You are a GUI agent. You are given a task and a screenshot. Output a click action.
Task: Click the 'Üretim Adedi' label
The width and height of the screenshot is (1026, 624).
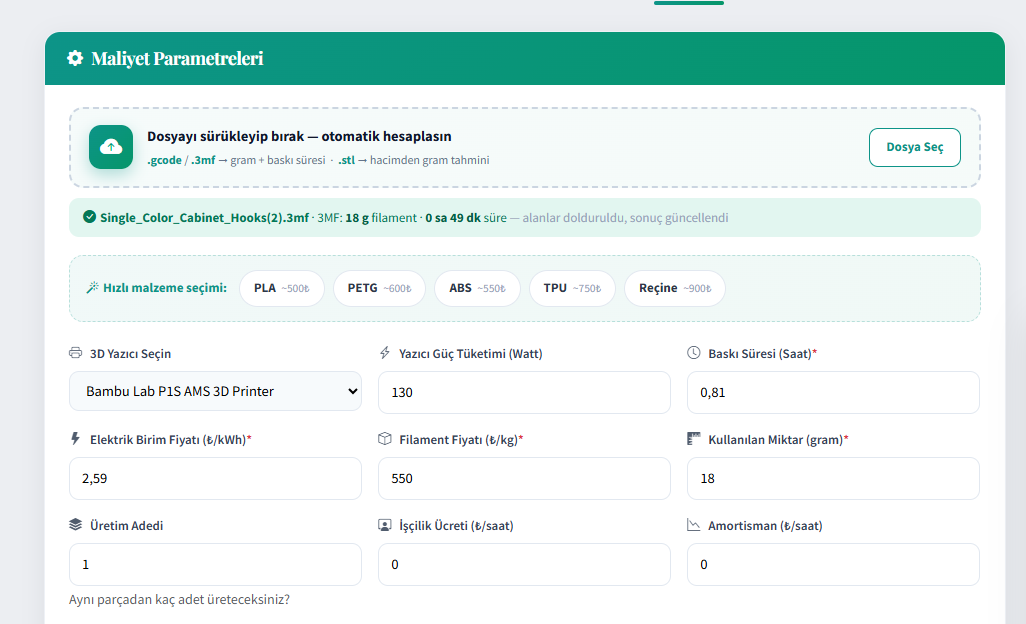pyautogui.click(x=126, y=526)
